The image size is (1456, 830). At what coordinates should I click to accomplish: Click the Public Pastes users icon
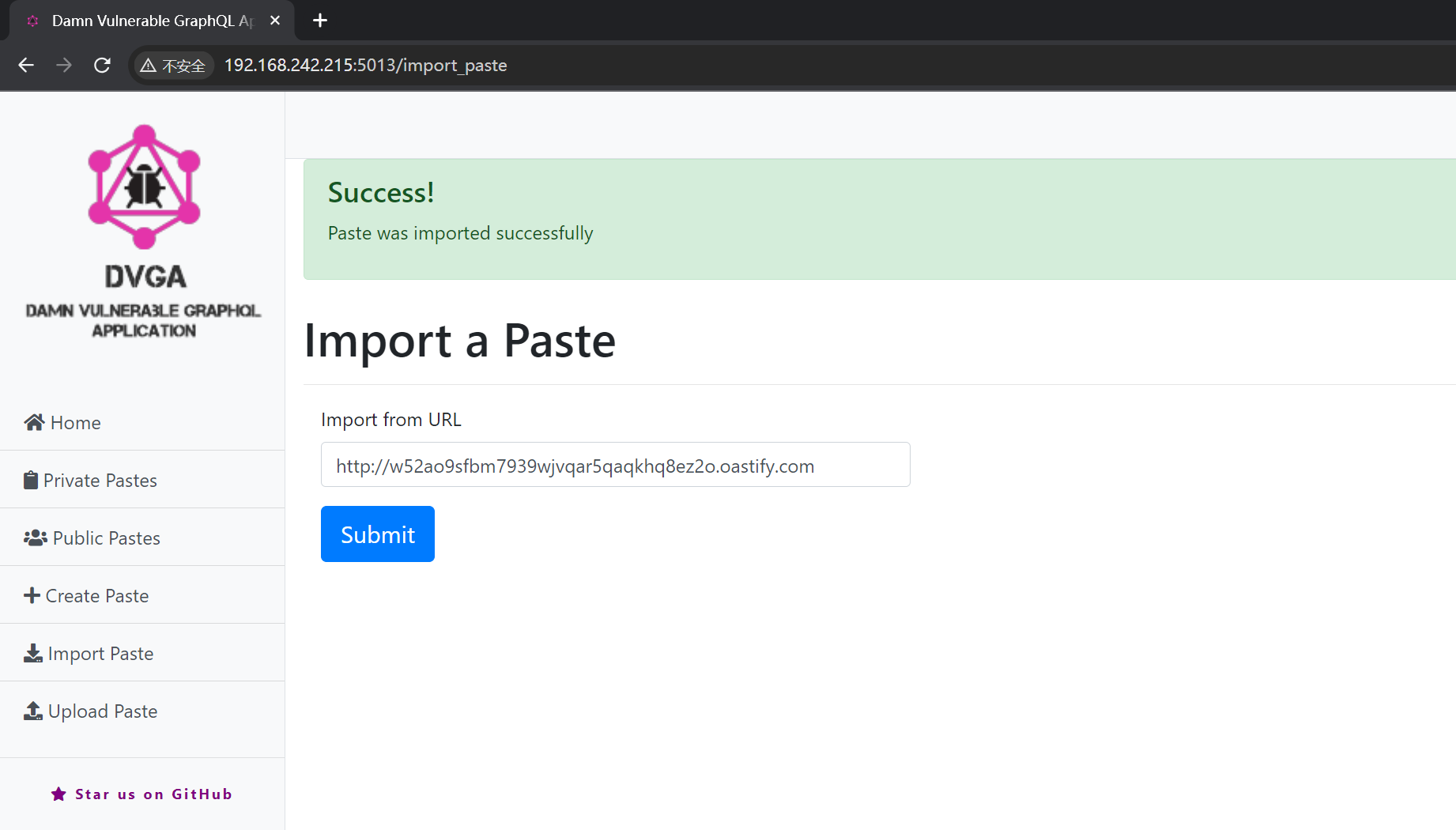pyautogui.click(x=35, y=538)
